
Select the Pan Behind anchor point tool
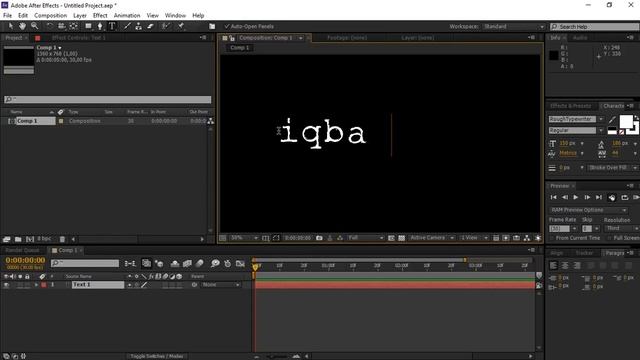point(73,26)
